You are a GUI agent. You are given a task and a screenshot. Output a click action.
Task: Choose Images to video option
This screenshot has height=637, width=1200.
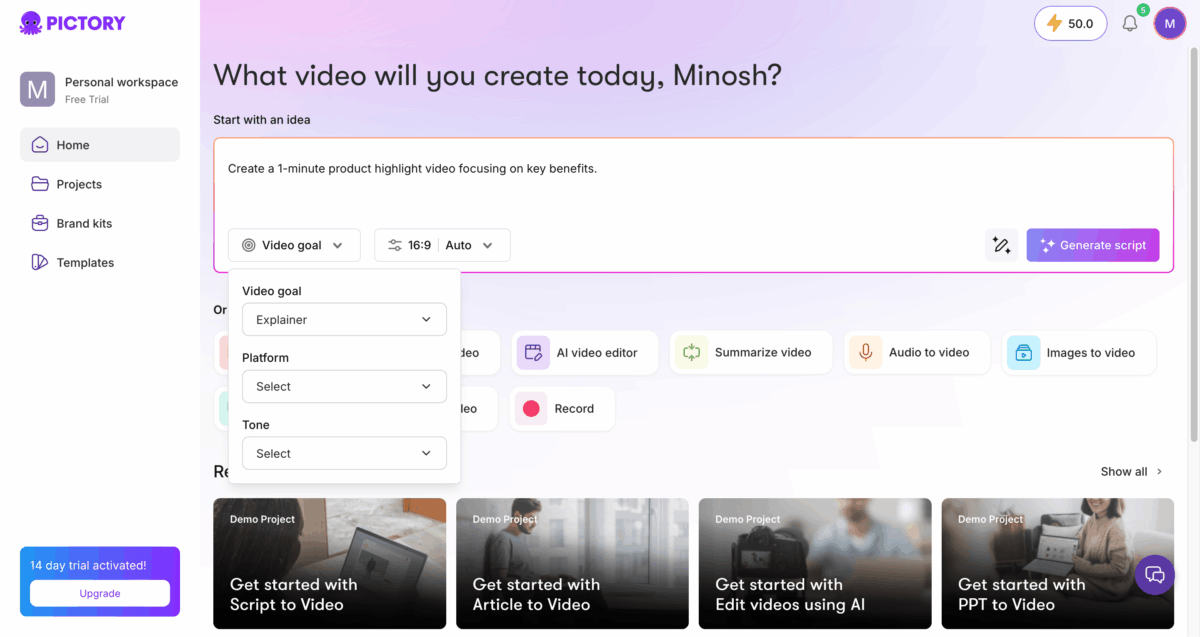coord(1079,352)
